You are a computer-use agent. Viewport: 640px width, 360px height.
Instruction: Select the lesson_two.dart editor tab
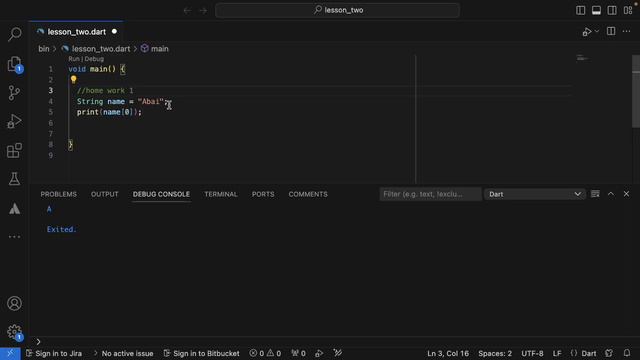point(76,32)
